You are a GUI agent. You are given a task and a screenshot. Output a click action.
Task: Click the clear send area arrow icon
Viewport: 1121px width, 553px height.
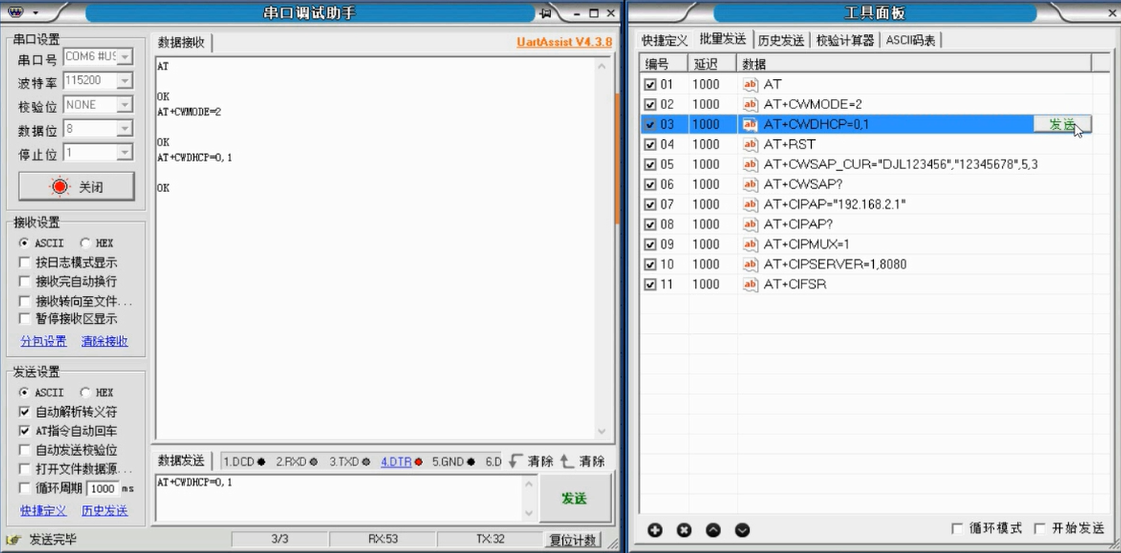click(x=515, y=462)
